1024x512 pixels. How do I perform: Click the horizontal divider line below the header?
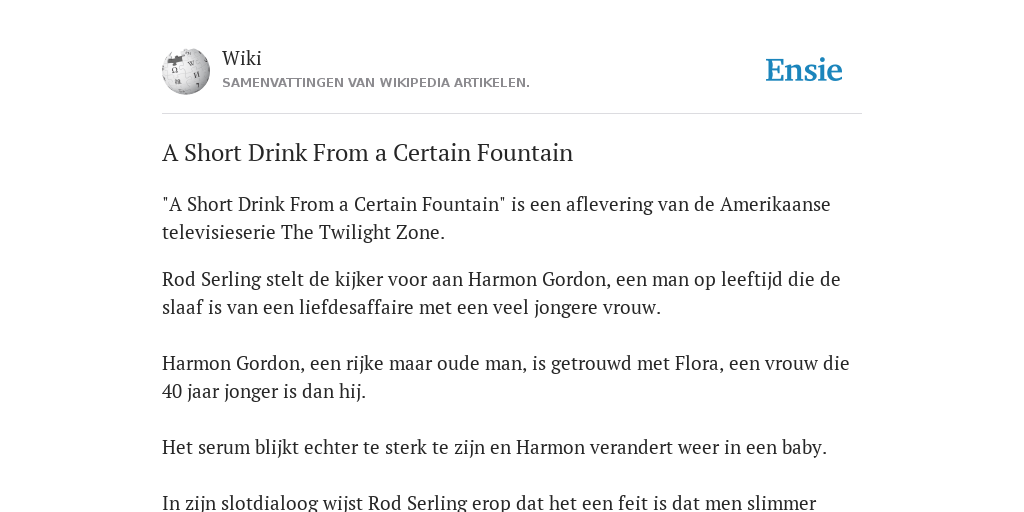click(512, 114)
